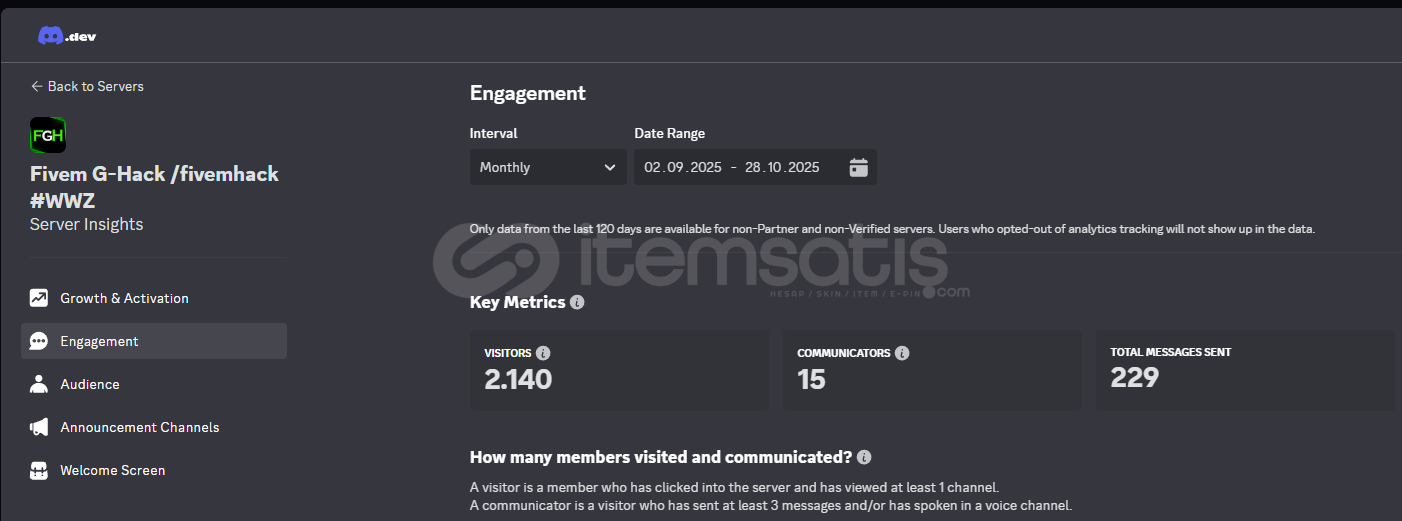Click the Welcome Screen icon

coord(39,470)
